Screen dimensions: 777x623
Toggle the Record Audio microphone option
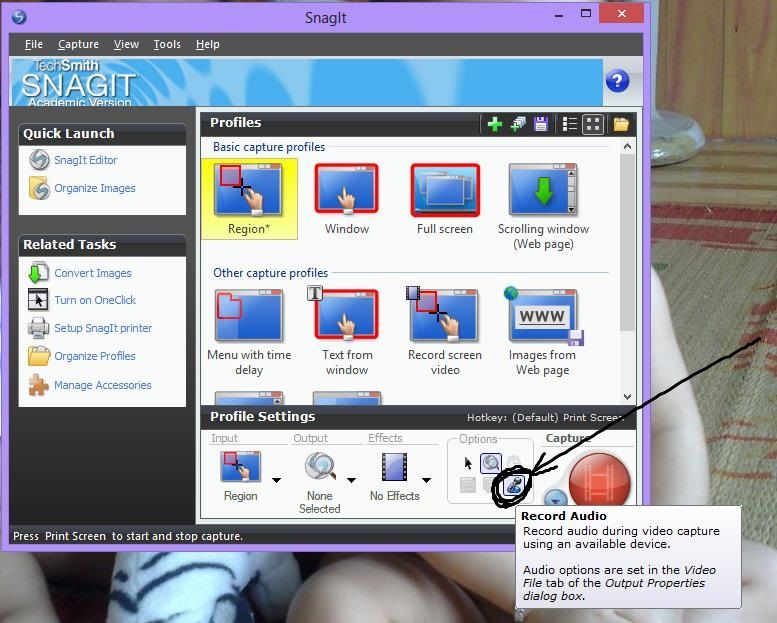click(514, 485)
